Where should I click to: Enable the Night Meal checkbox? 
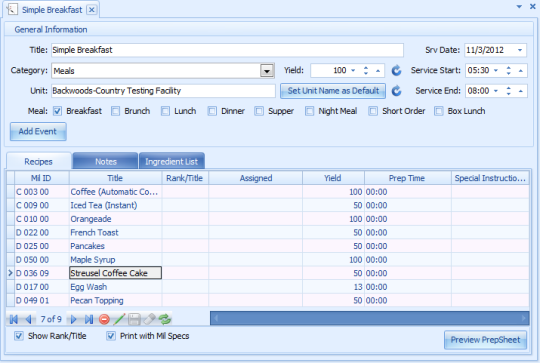310,111
